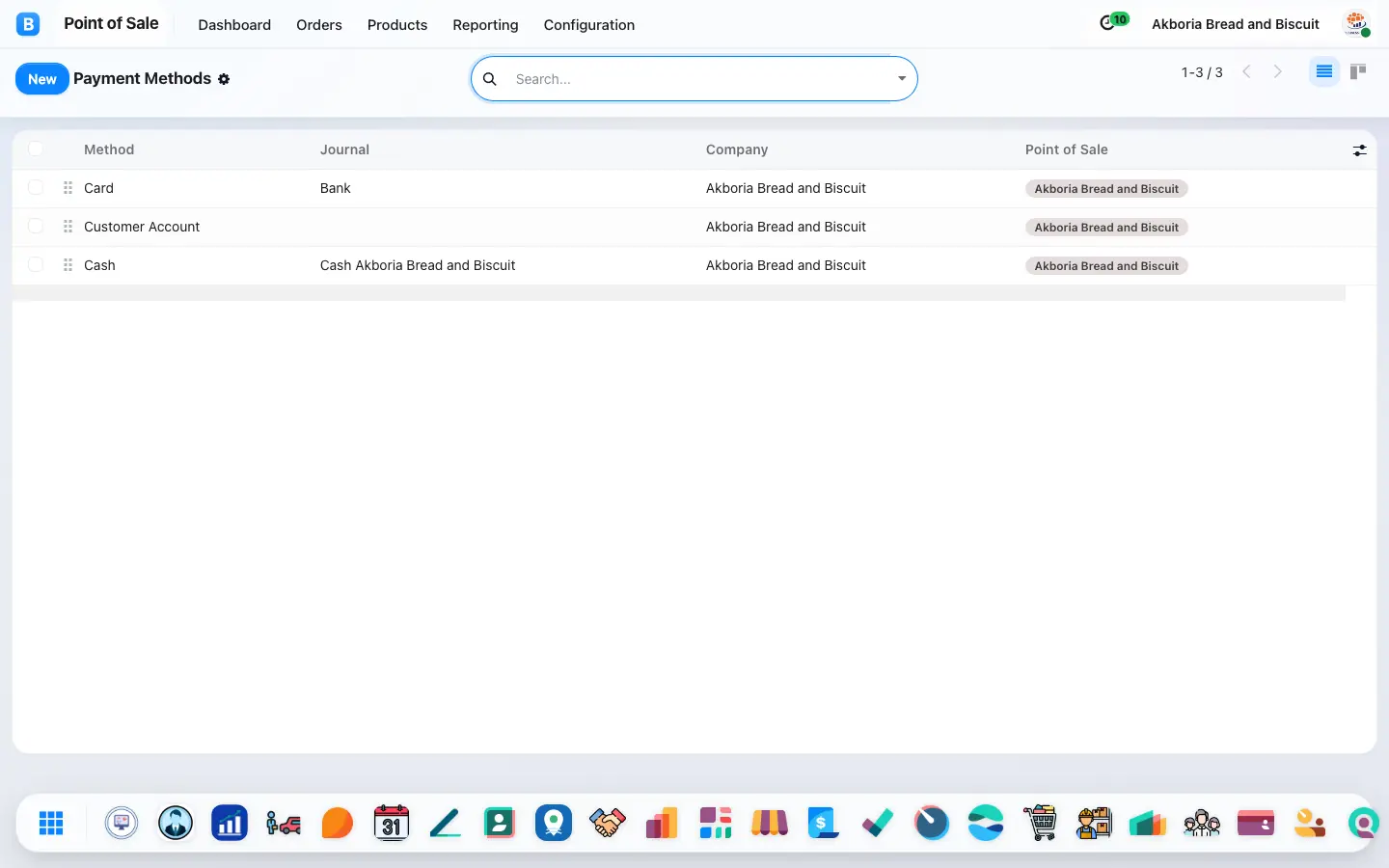The image size is (1389, 868).
Task: Open the activities clock with 10 badge
Action: click(x=1113, y=21)
